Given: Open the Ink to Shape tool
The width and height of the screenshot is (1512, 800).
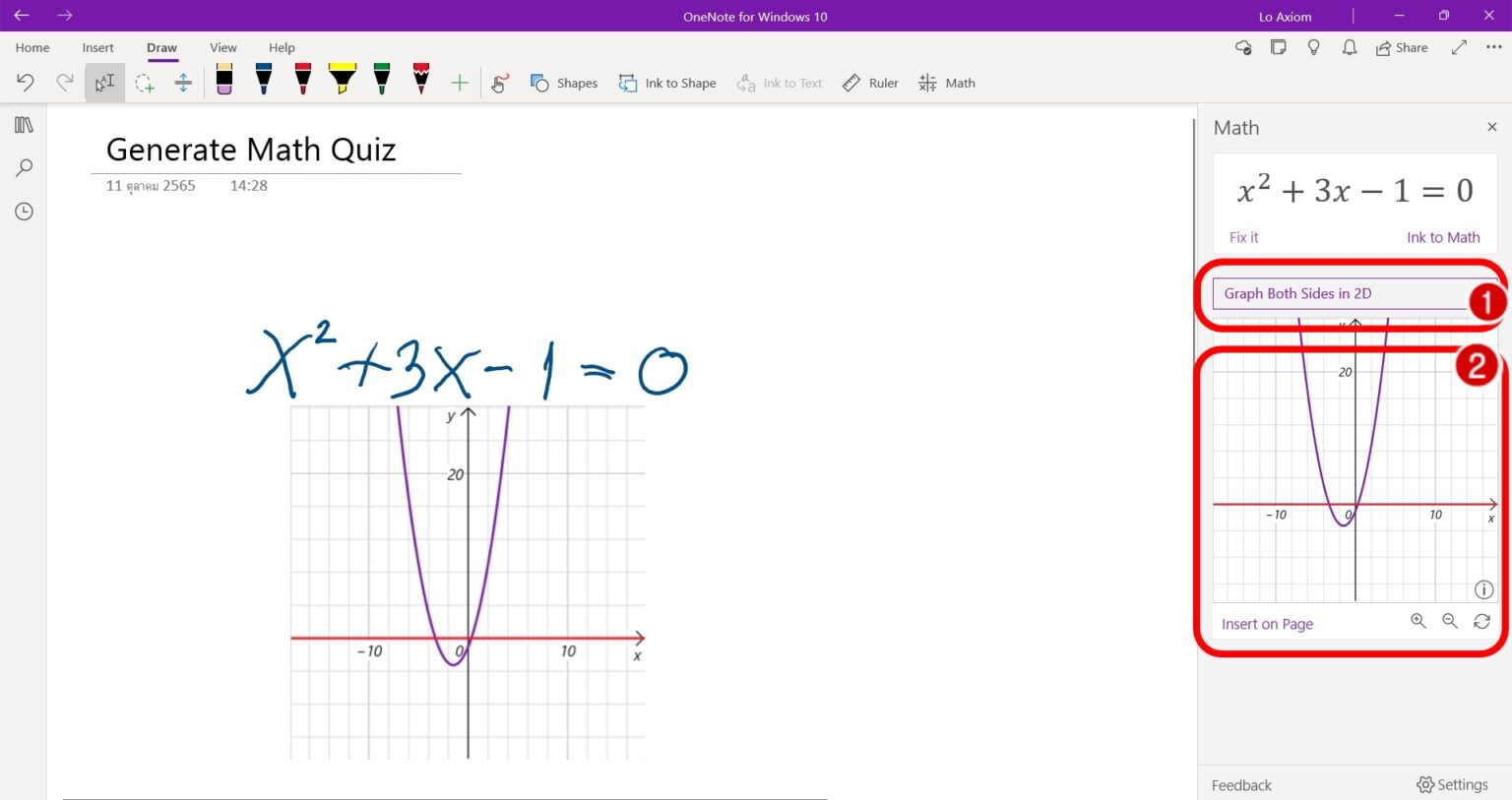Looking at the screenshot, I should (667, 83).
